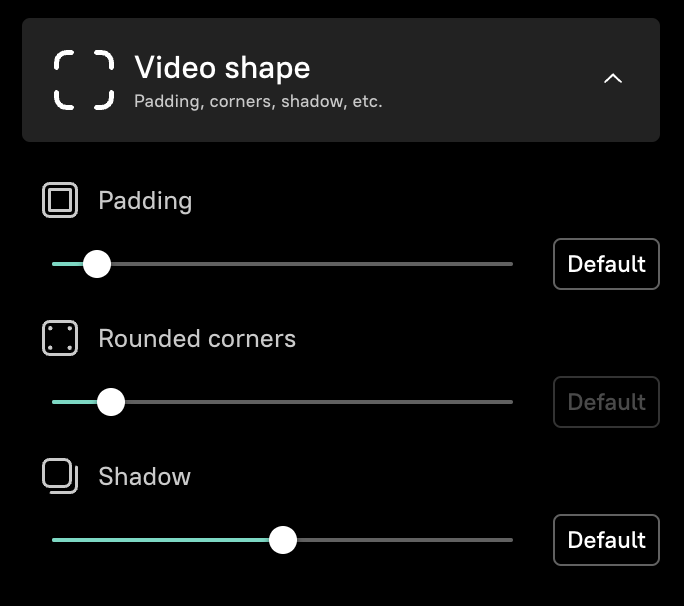Click the Shadow label text
Screen dimensions: 684x606
click(144, 477)
